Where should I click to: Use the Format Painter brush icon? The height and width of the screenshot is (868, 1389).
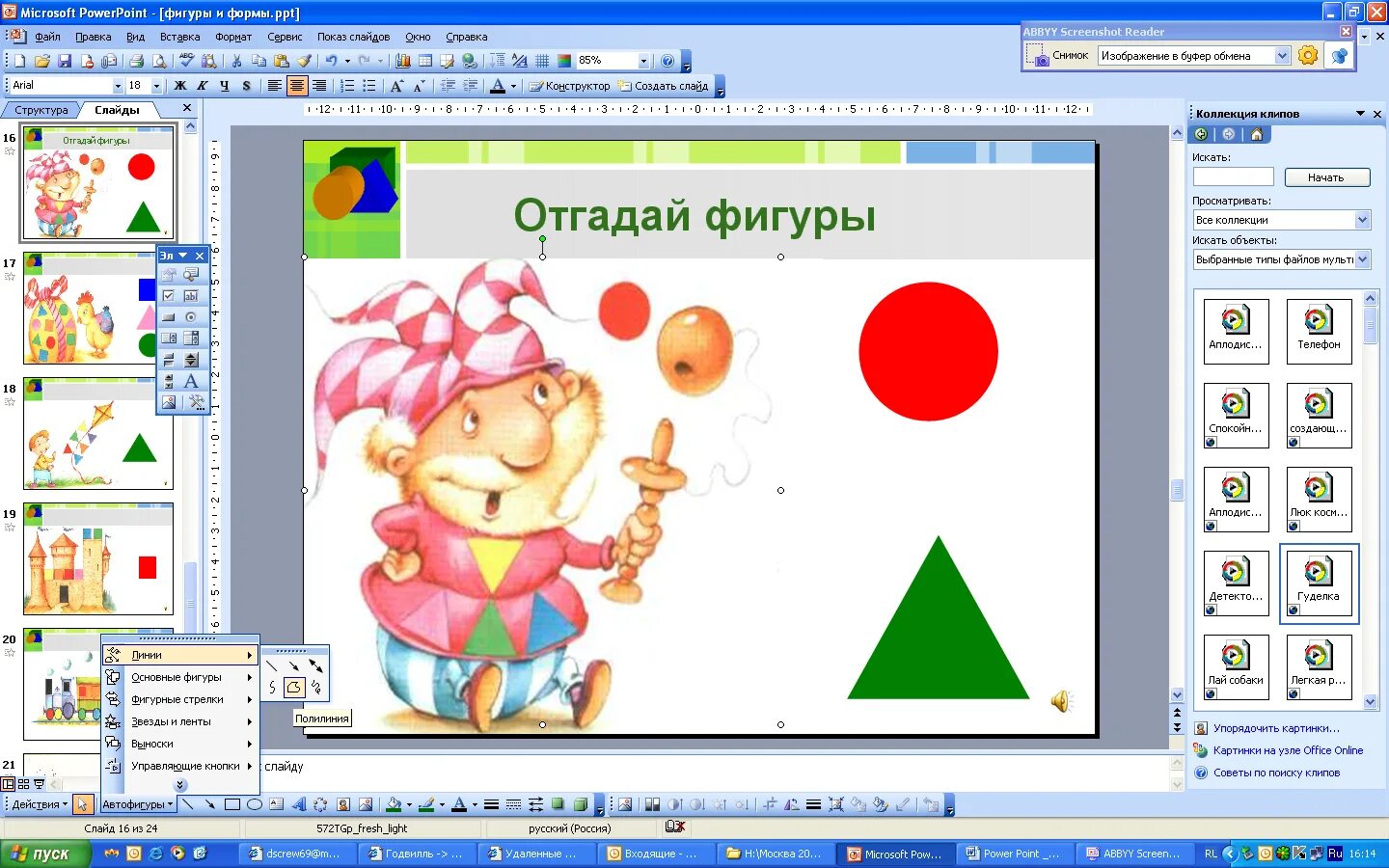[x=304, y=61]
